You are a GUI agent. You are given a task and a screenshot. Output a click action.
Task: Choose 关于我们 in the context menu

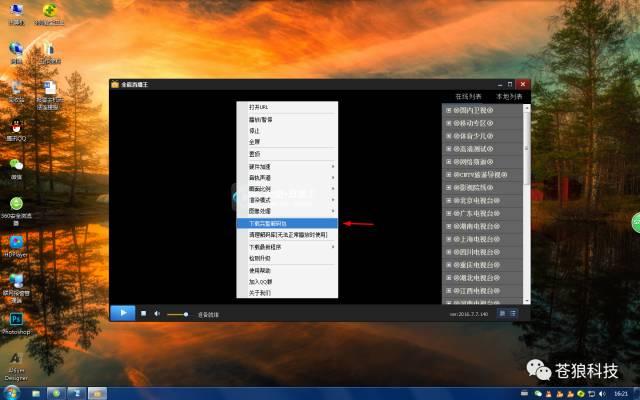(287, 293)
